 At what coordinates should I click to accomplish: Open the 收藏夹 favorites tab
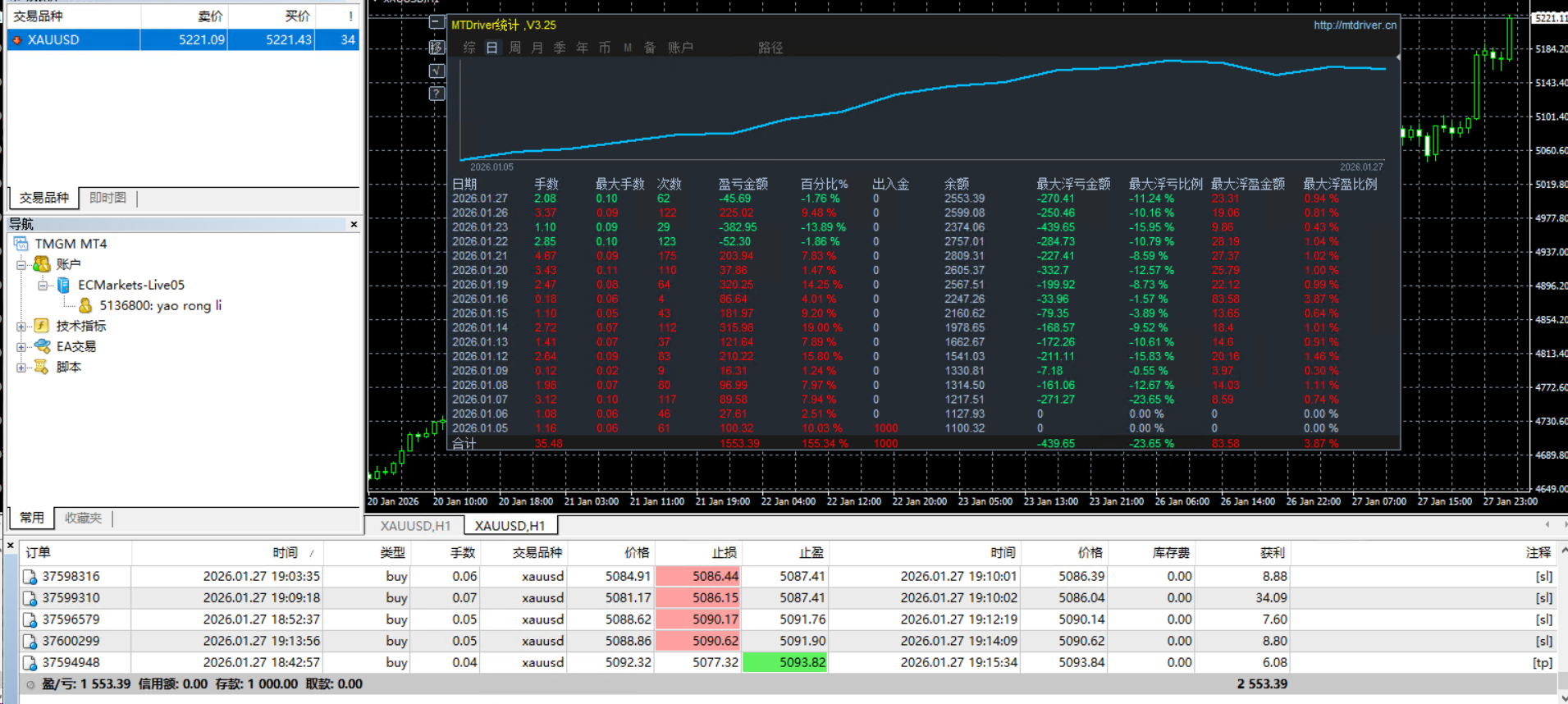[x=83, y=518]
